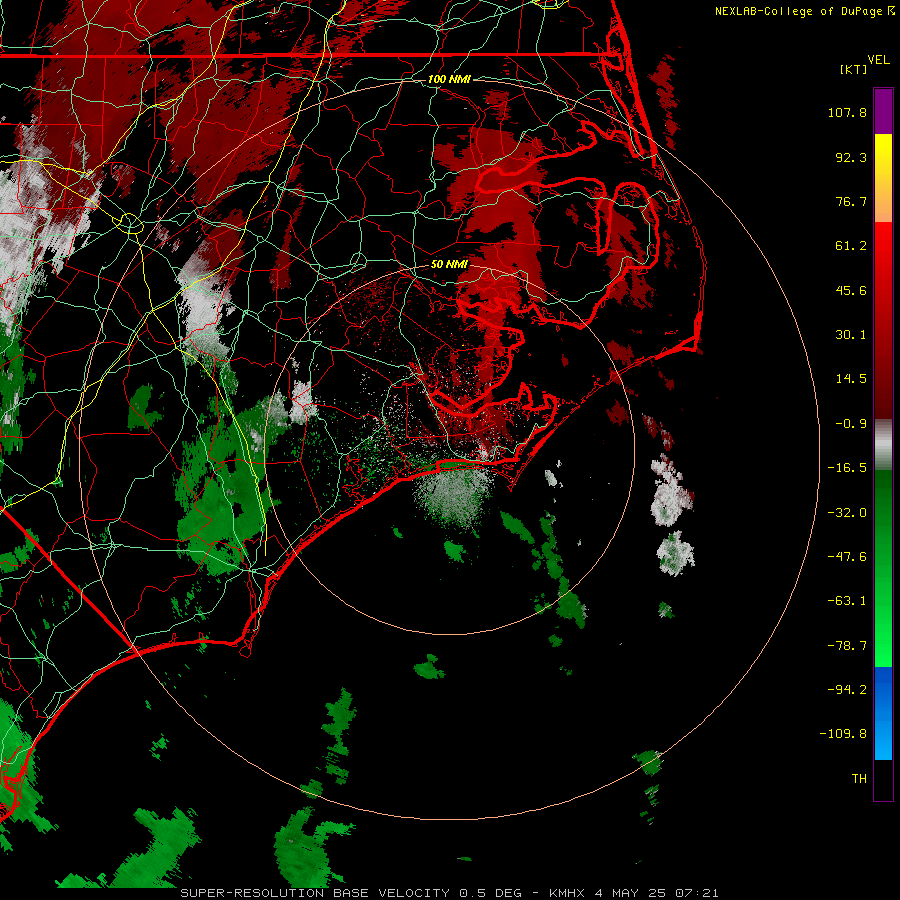
Task: Click the 61.2 scale value
Action: [x=851, y=246]
